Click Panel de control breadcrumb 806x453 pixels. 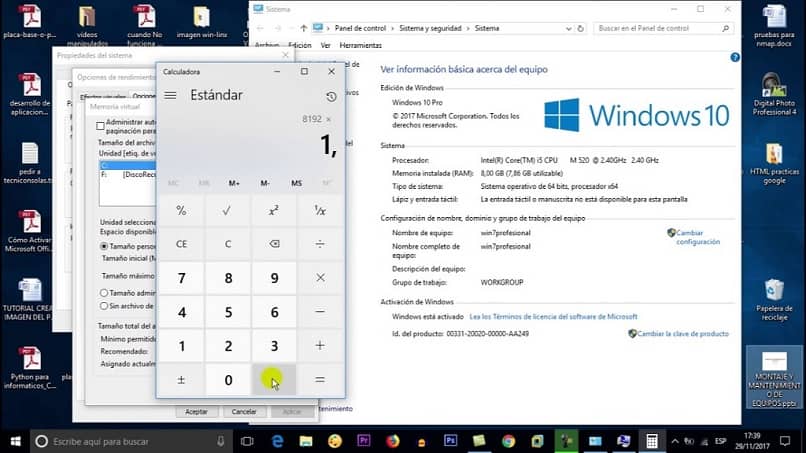click(x=360, y=28)
